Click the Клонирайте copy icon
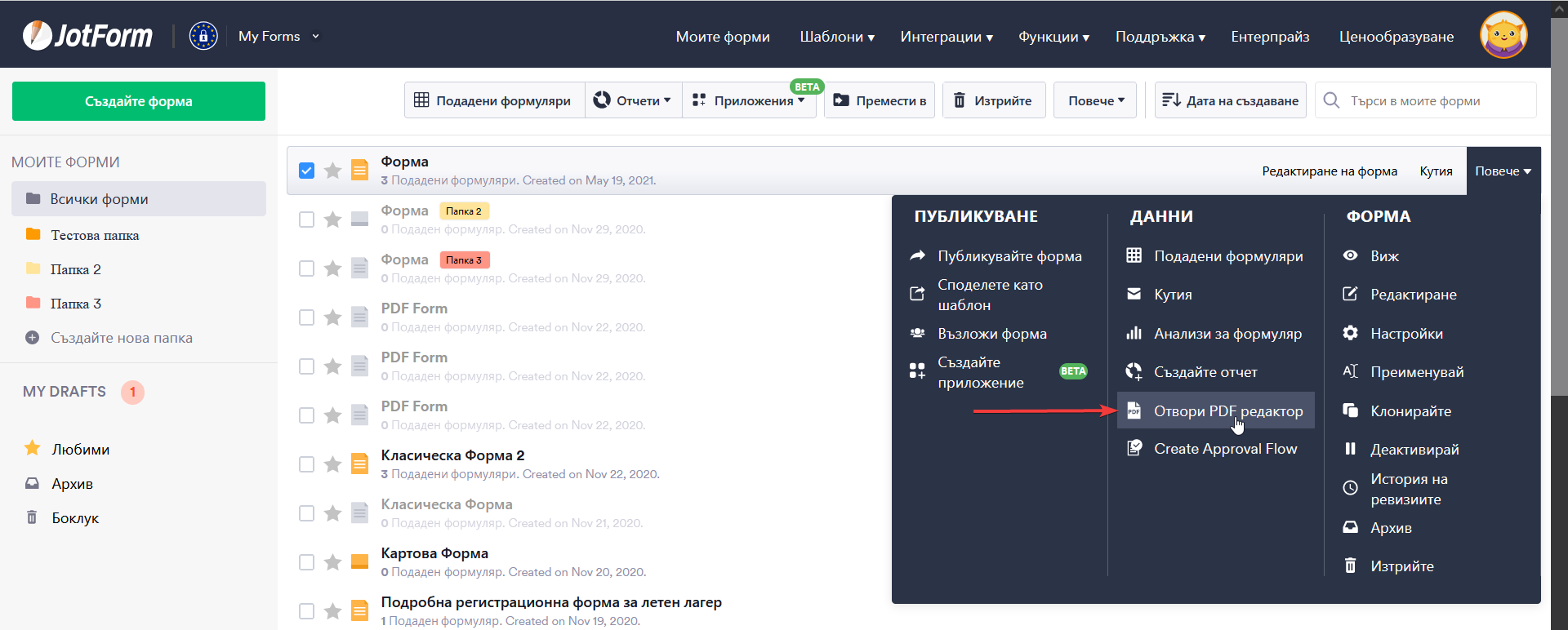1568x630 pixels. click(1351, 410)
